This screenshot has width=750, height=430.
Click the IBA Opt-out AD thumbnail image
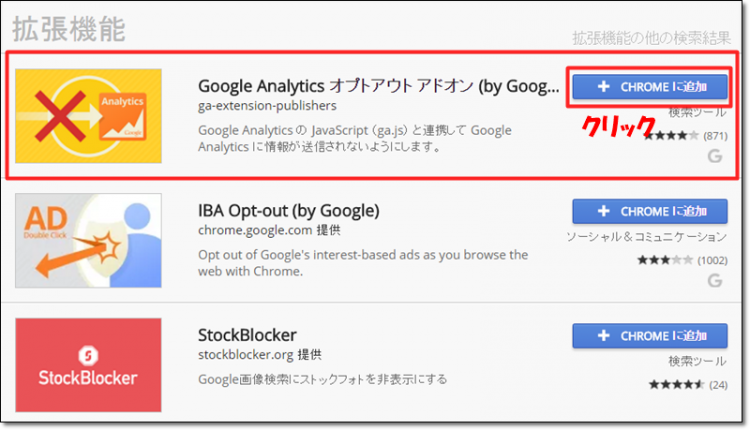(88, 241)
